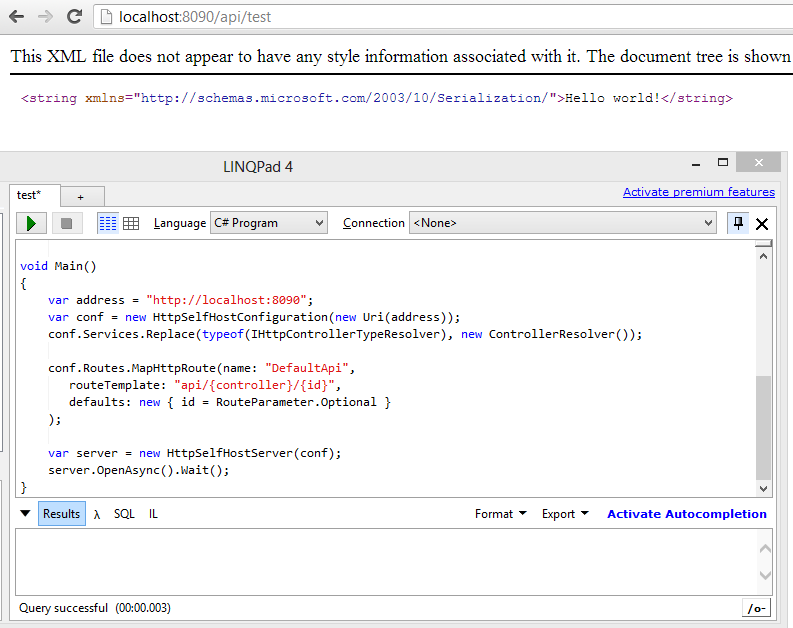Switch results to data grid view
793x628 pixels.
coord(131,223)
